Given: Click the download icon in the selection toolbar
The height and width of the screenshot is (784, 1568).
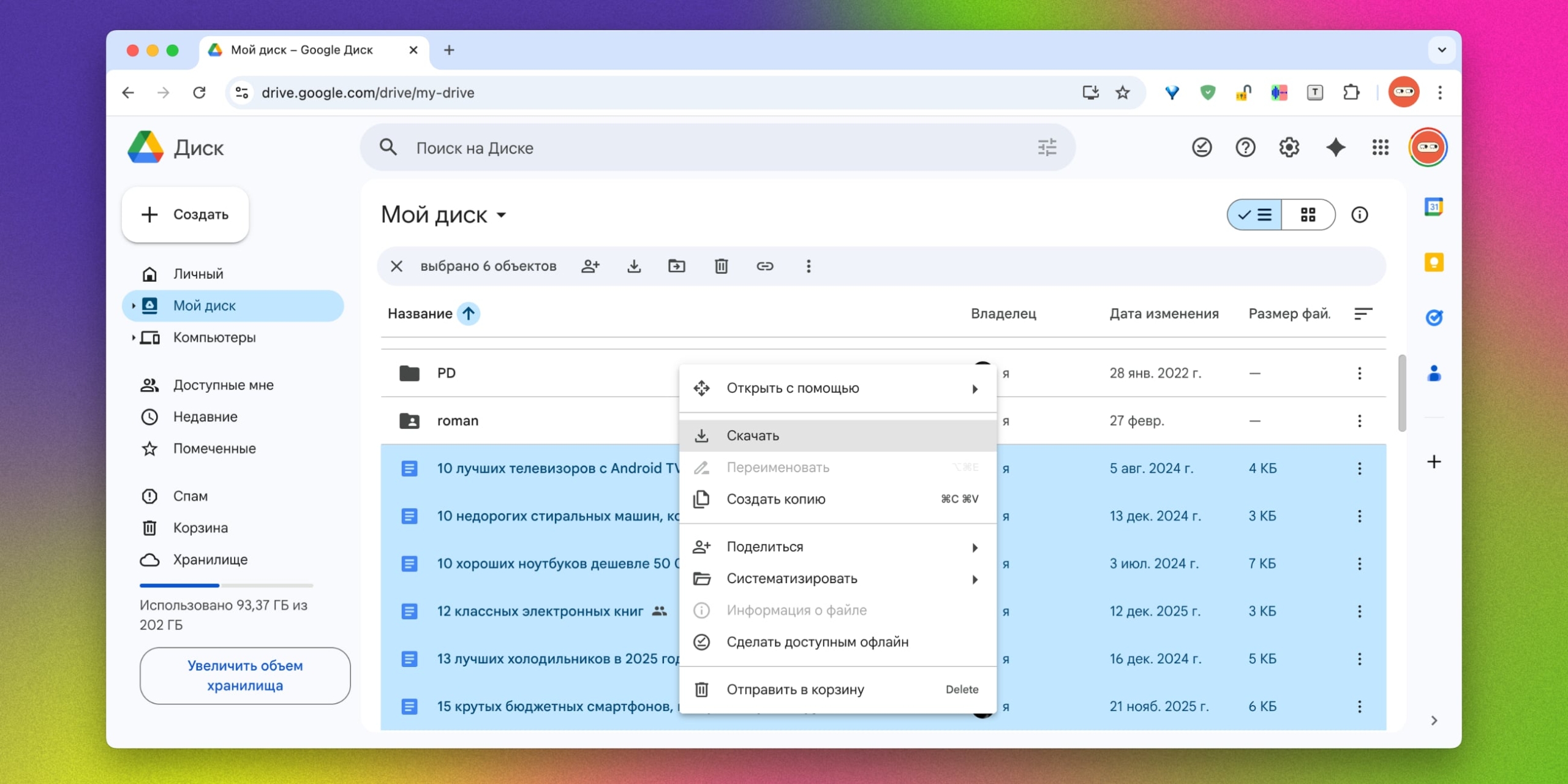Looking at the screenshot, I should pyautogui.click(x=634, y=266).
